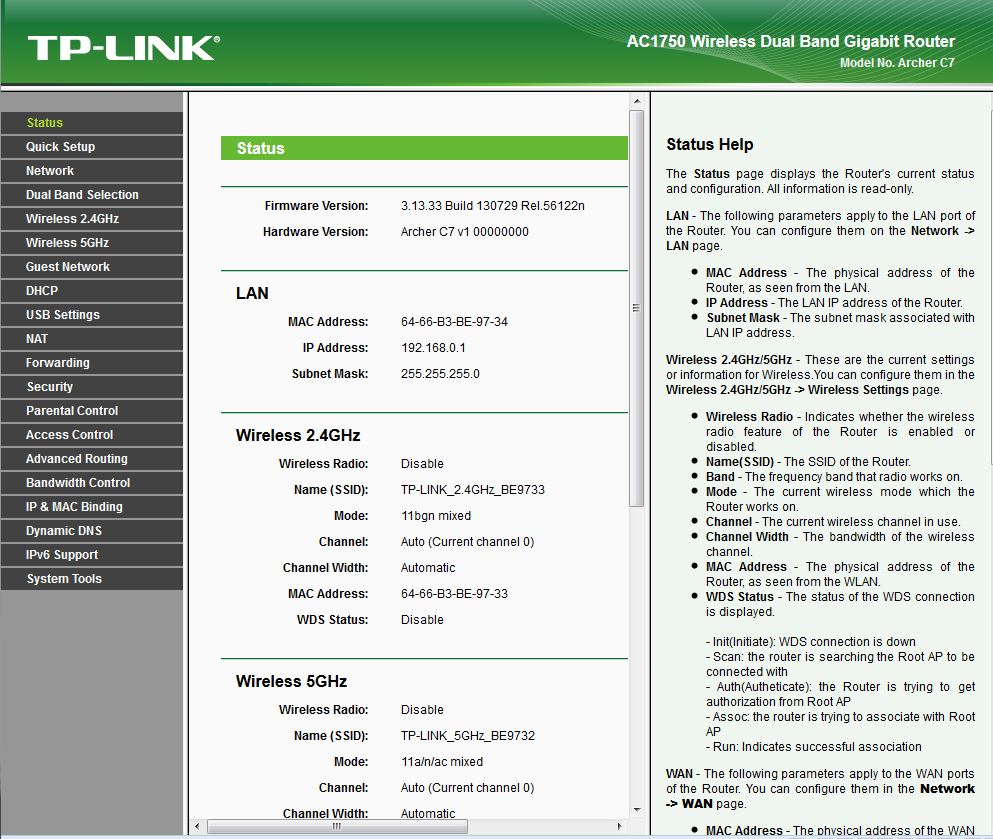The height and width of the screenshot is (839, 993).
Task: Click SSID TP-LINK_2.4GHz_BE9733
Action: [472, 489]
